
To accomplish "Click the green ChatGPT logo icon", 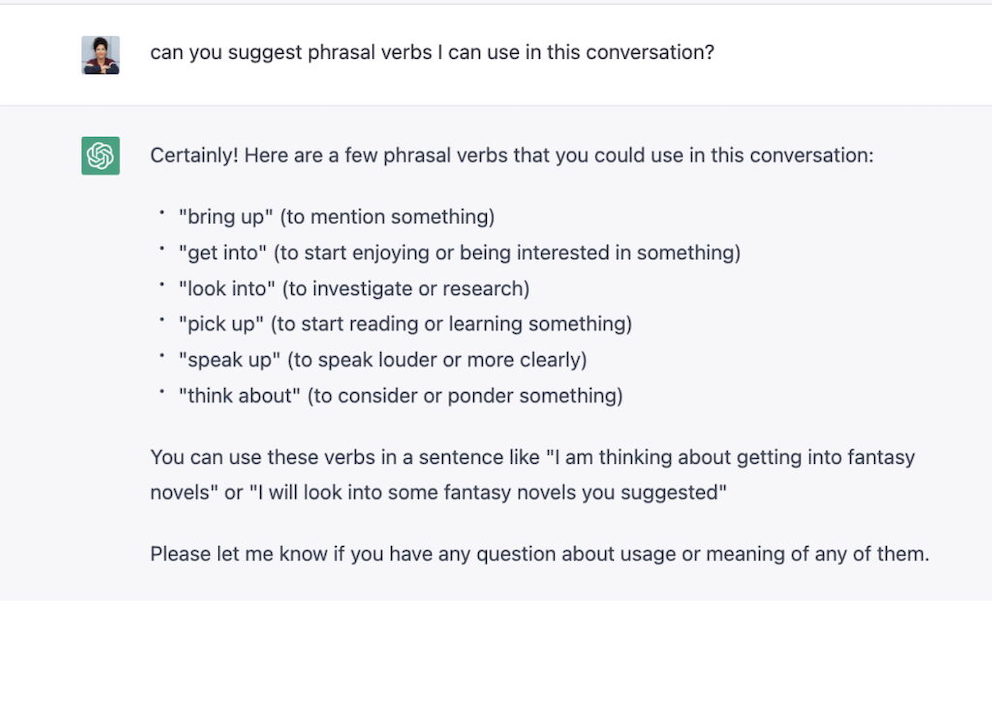I will pyautogui.click(x=101, y=156).
